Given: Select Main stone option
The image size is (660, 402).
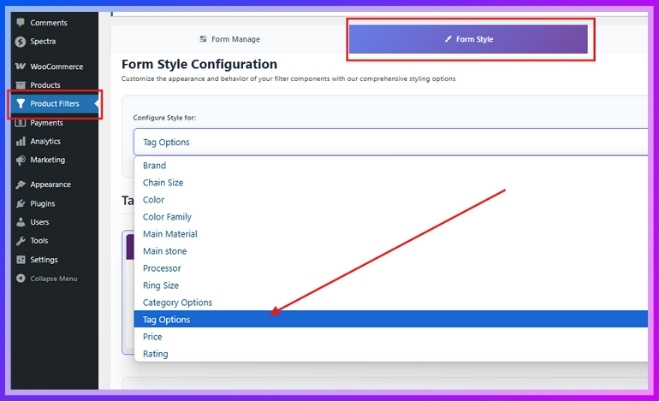Looking at the screenshot, I should 391,251.
